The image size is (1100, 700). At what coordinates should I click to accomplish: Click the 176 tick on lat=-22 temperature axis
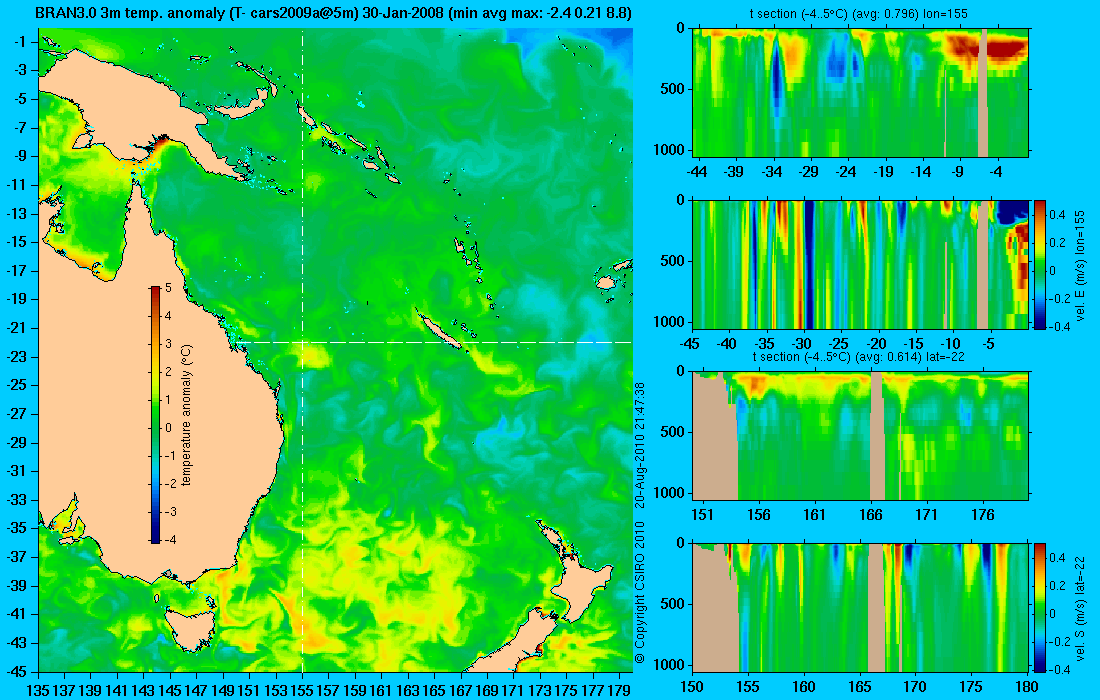point(983,516)
